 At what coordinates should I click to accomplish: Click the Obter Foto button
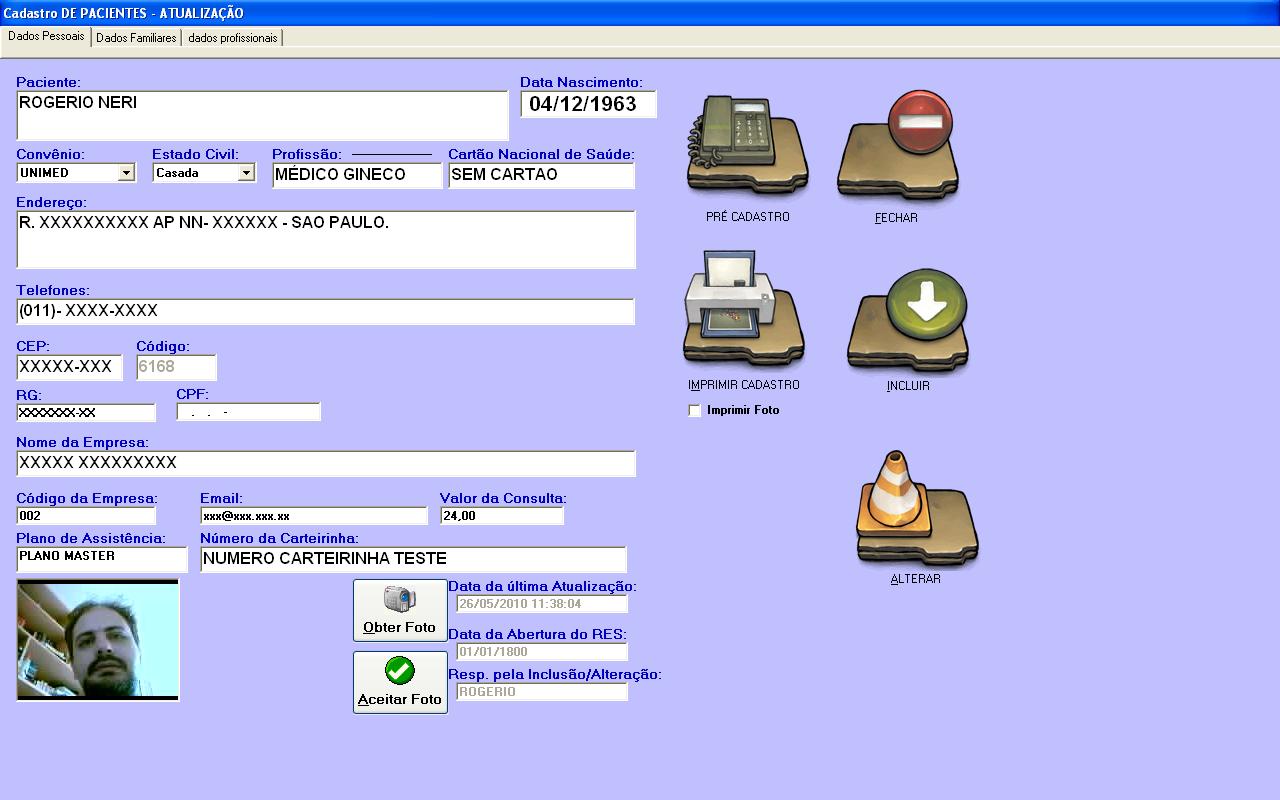(400, 610)
